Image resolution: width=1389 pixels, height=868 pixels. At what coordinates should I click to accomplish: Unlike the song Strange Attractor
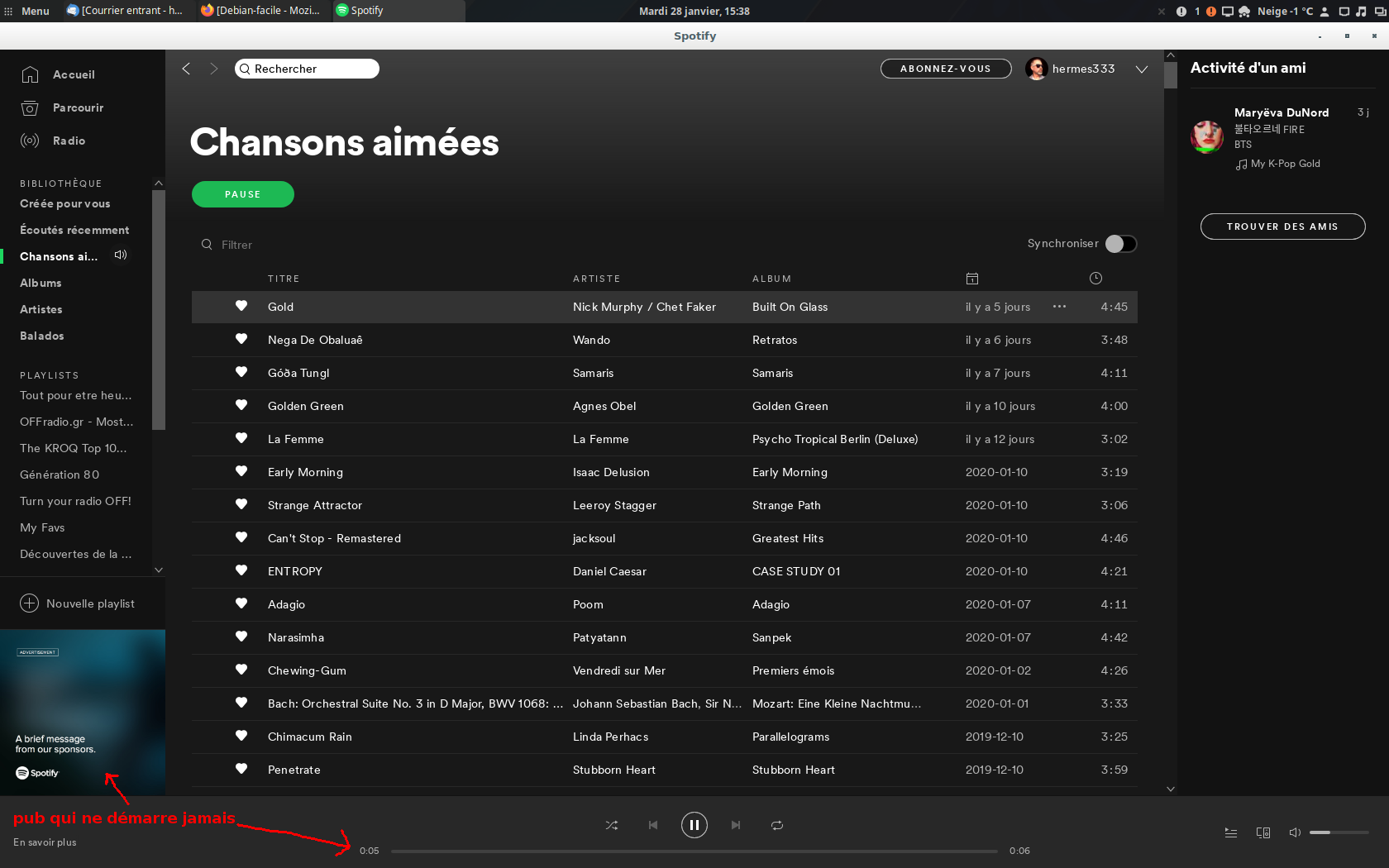click(241, 504)
